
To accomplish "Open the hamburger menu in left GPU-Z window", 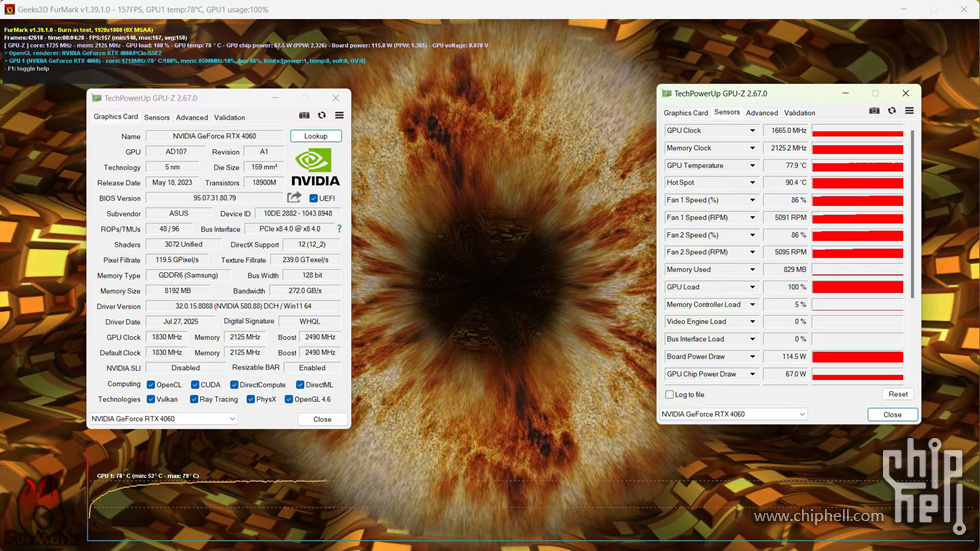I will click(x=339, y=116).
